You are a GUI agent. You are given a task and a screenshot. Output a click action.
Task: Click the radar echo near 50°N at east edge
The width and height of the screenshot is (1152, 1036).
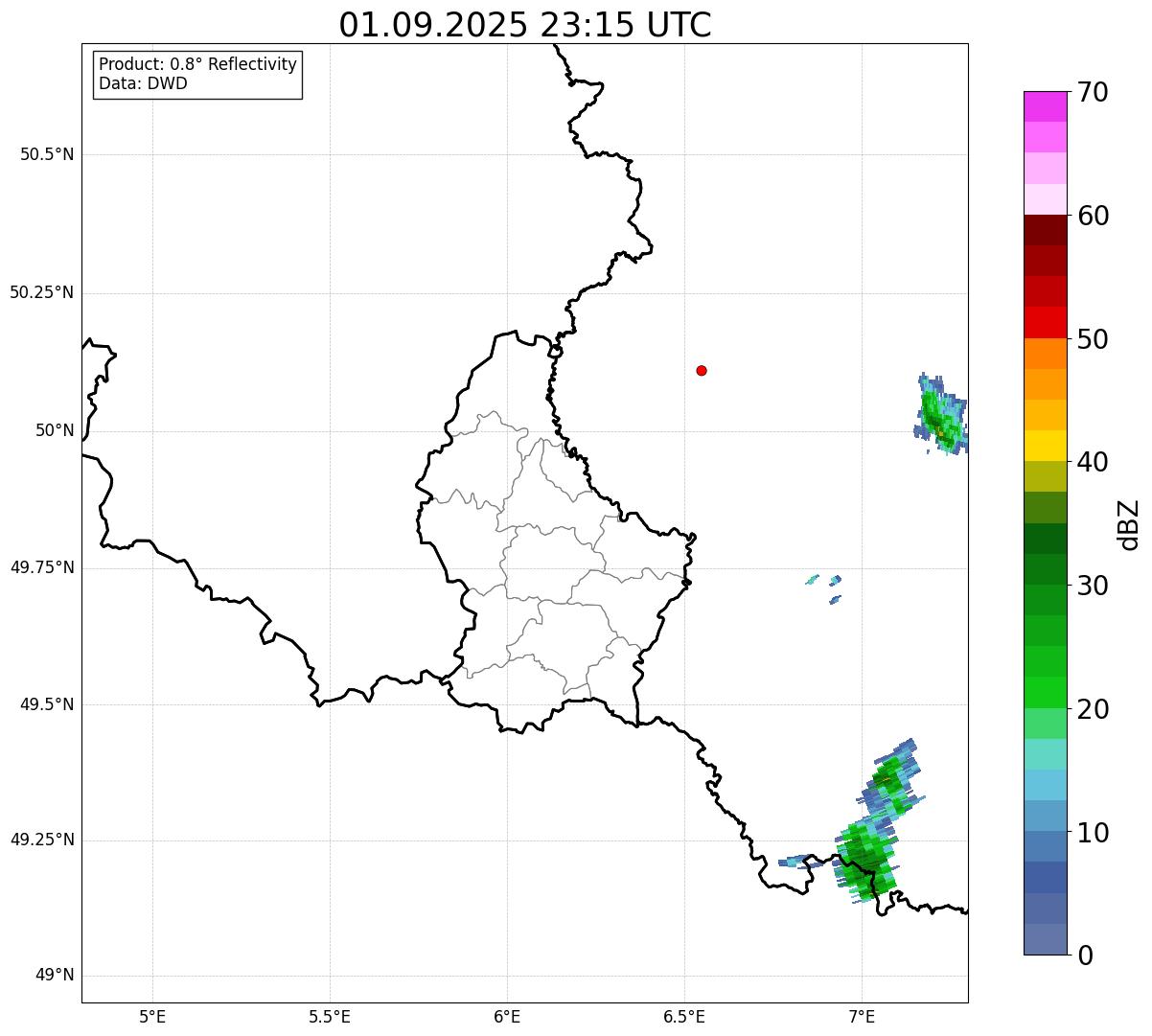941,414
